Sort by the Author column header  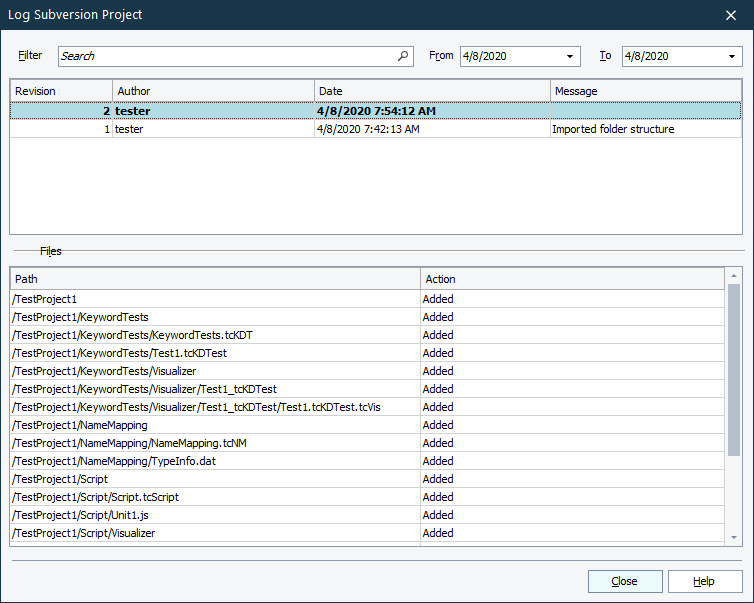pos(213,91)
